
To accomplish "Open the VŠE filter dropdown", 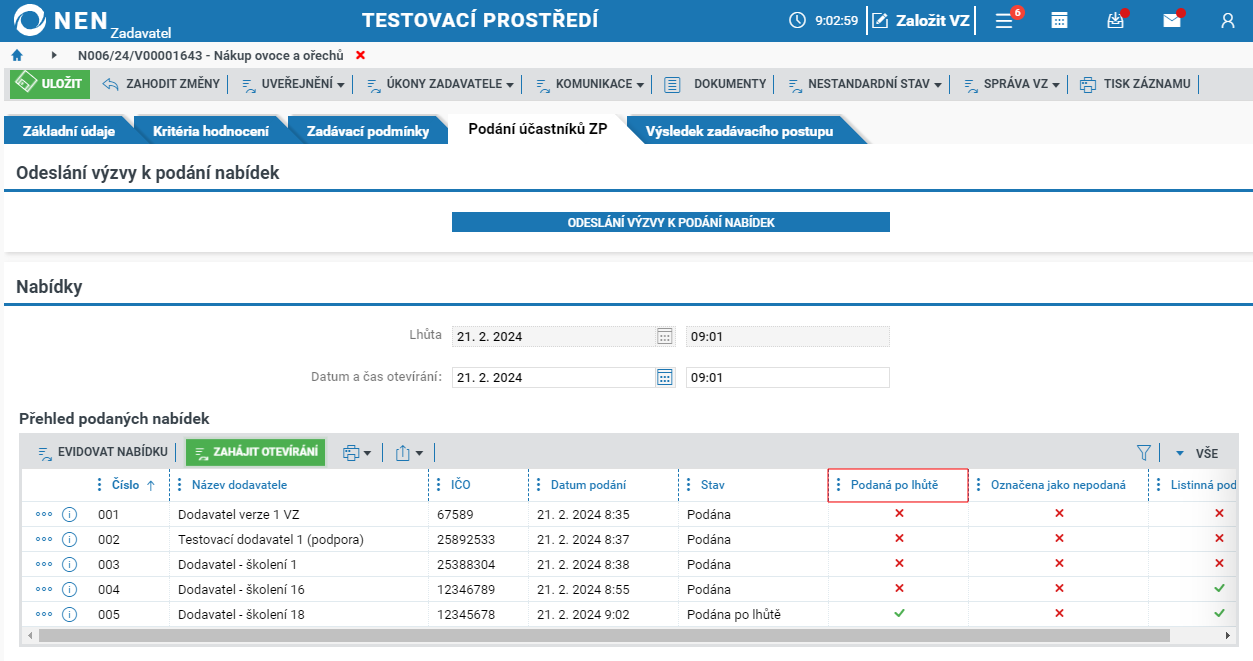I will point(1197,453).
